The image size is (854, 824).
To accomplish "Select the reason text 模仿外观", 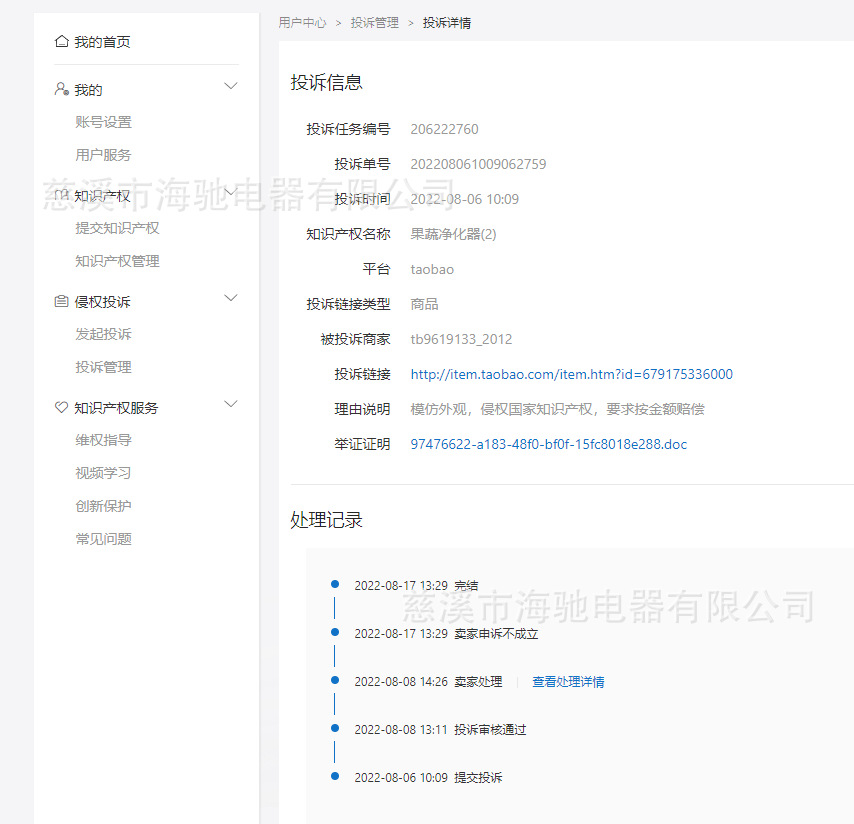I will click(x=438, y=410).
